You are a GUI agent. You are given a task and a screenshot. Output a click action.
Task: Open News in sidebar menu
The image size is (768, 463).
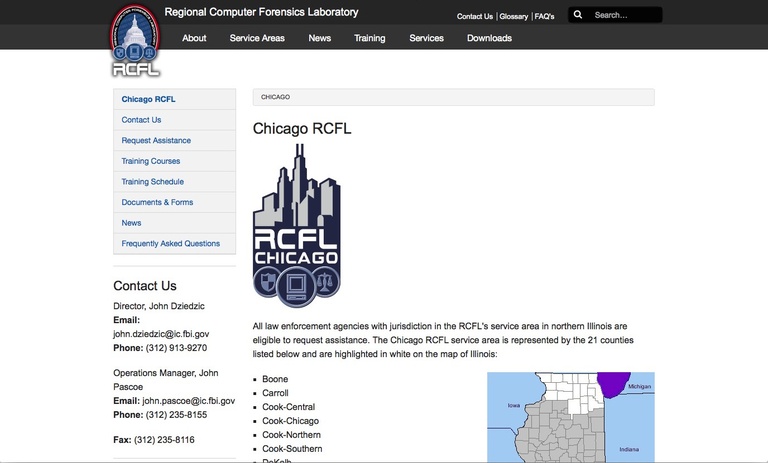(174, 222)
